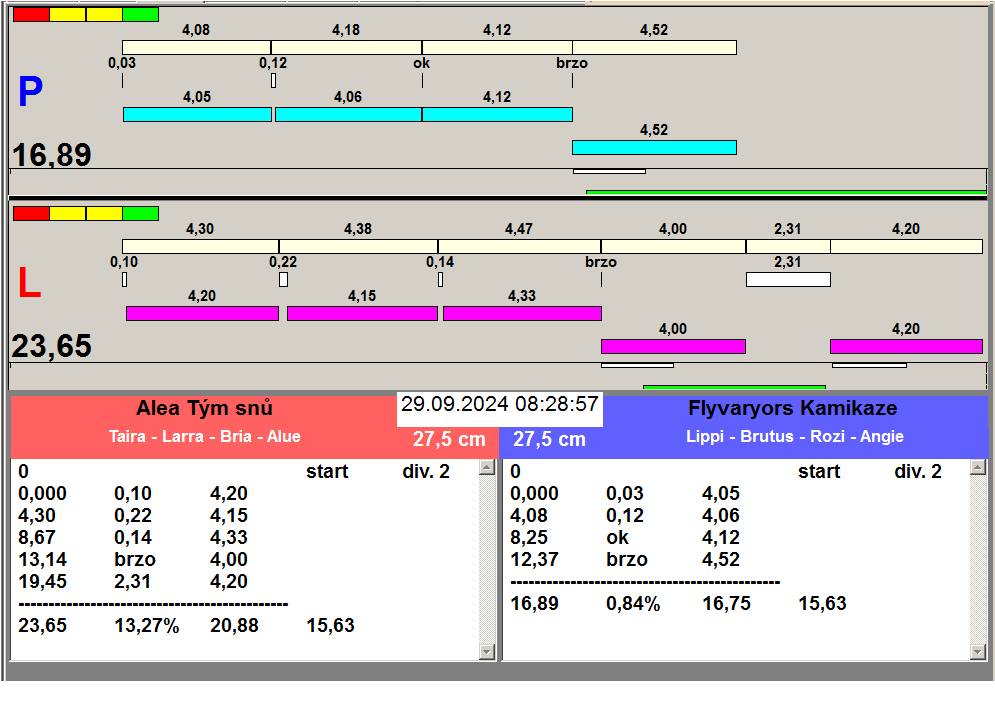
Task: Click down arrow of Alea Tým snů table scrollbar
Action: 487,651
